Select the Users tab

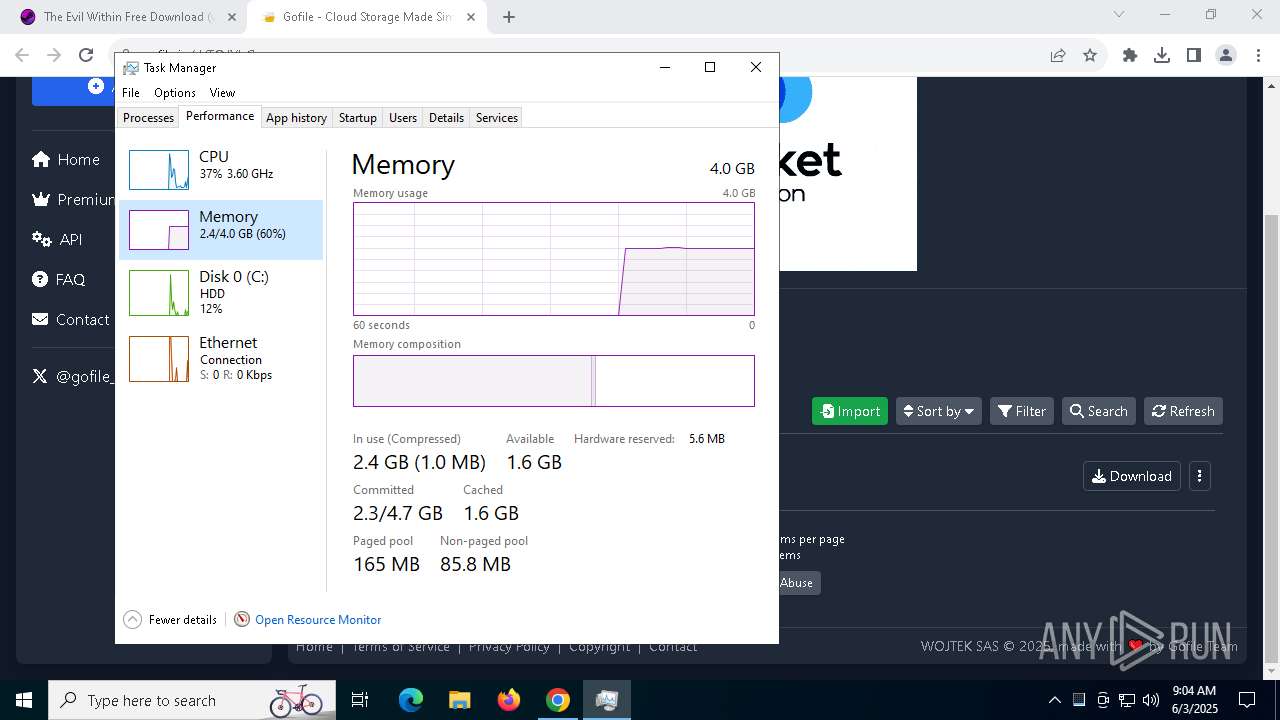[x=403, y=117]
